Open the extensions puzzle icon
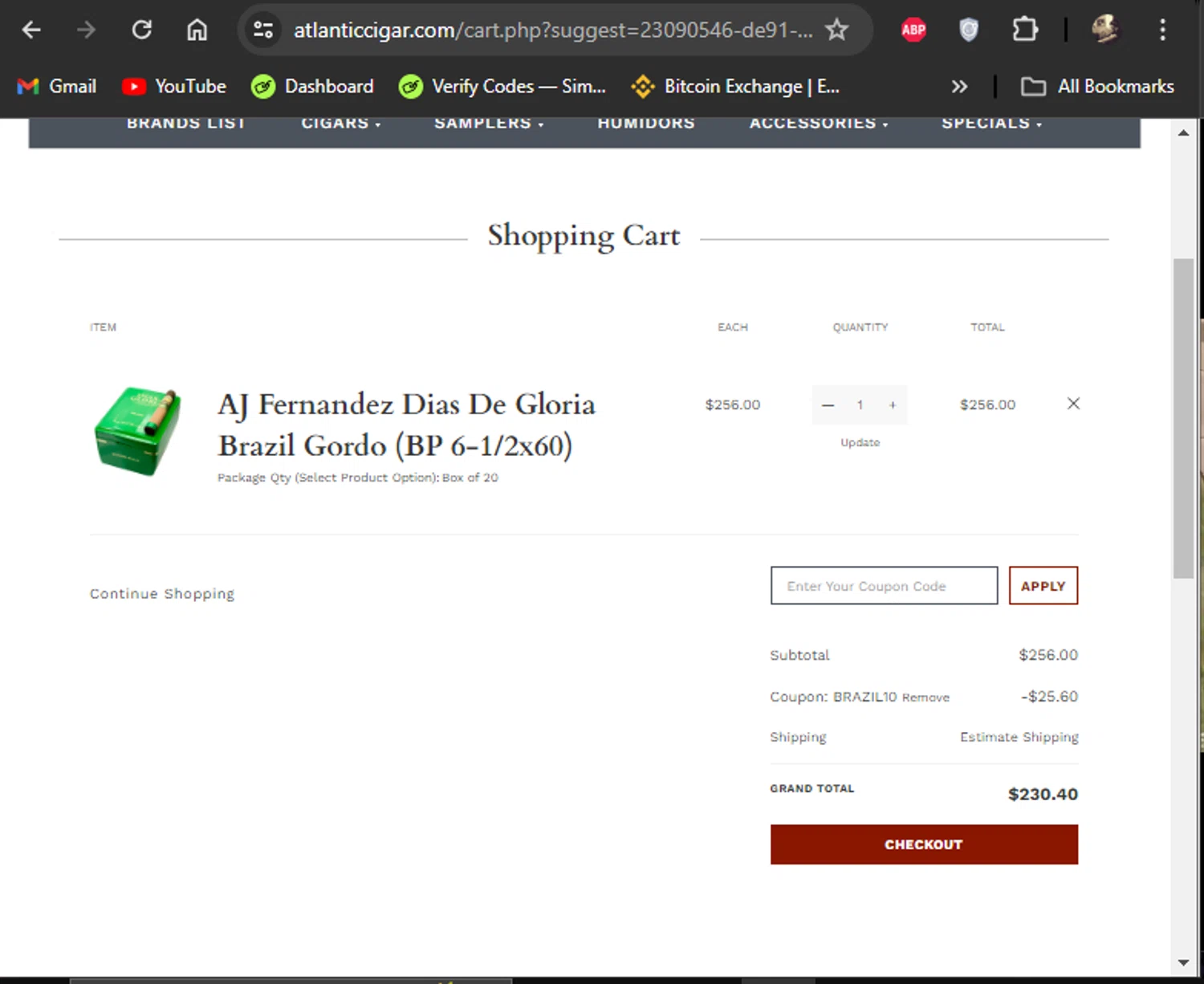 [1024, 30]
